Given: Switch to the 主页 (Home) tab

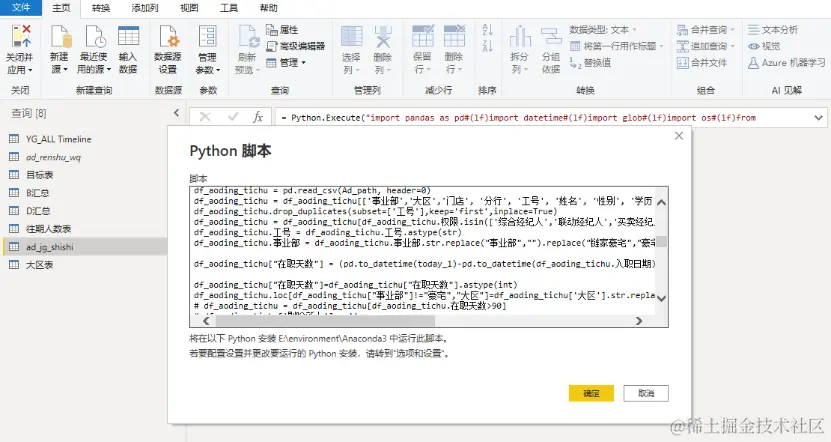Looking at the screenshot, I should pyautogui.click(x=61, y=8).
